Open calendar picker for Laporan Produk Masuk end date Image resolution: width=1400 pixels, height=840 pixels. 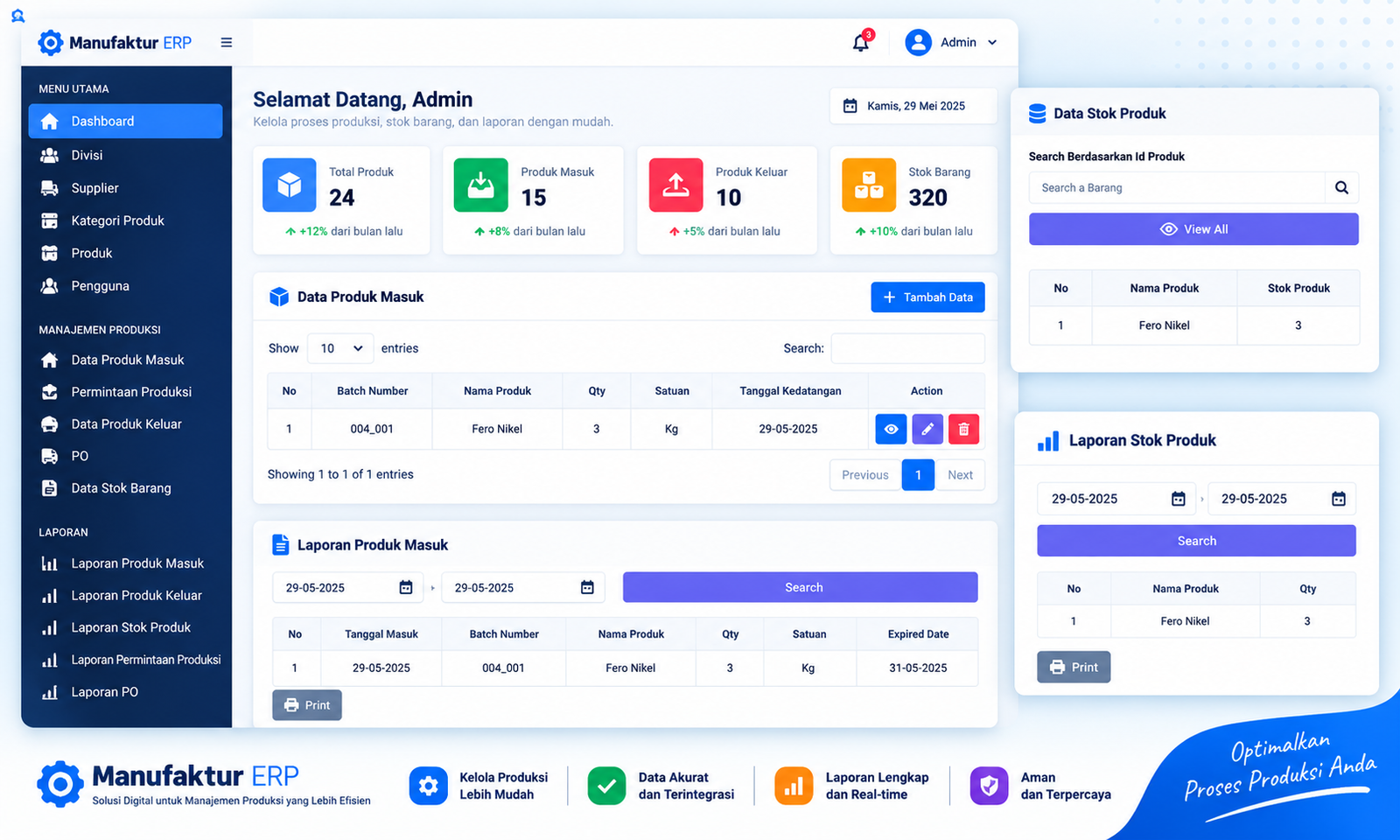click(x=587, y=587)
